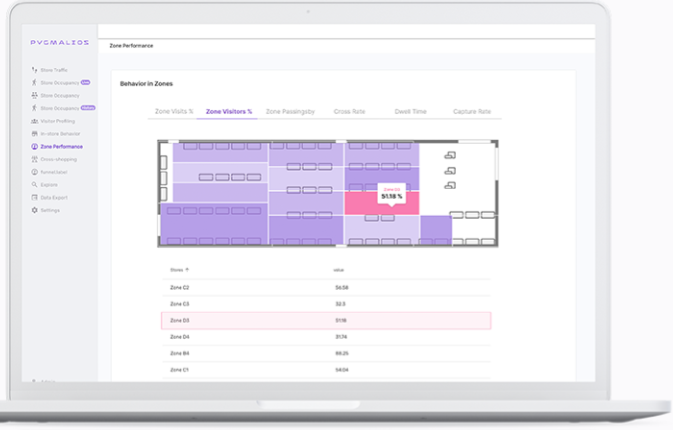Open Visitor Profiling via its icon
673x430 pixels.
(35, 121)
